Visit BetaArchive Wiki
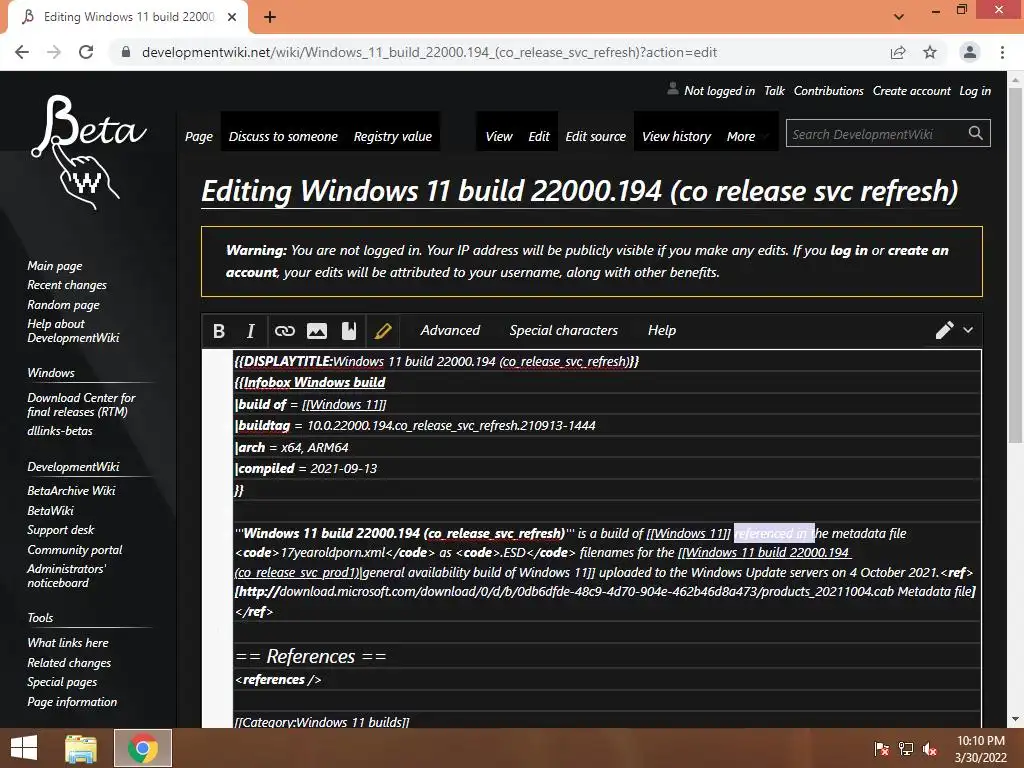Screen dimensions: 1024x768 pyautogui.click(x=71, y=490)
